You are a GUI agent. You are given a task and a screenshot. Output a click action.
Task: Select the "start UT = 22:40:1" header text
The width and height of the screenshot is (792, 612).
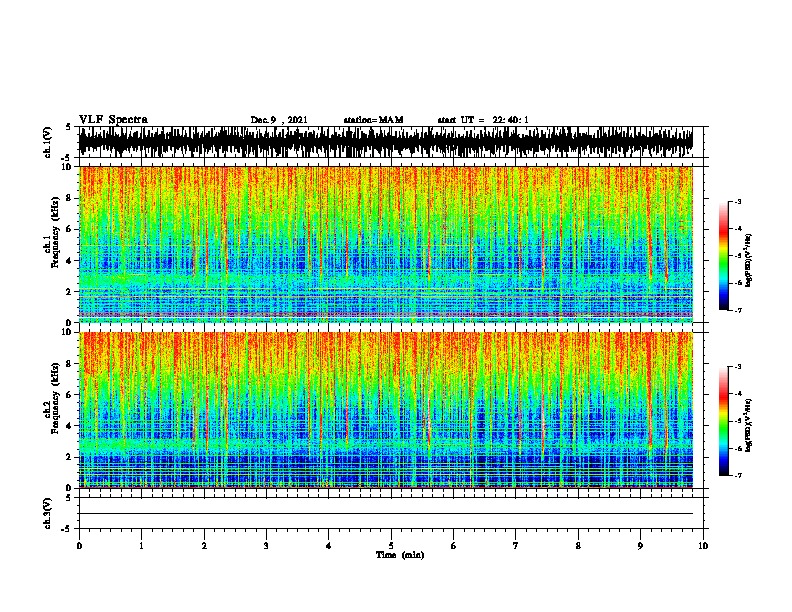click(x=483, y=120)
